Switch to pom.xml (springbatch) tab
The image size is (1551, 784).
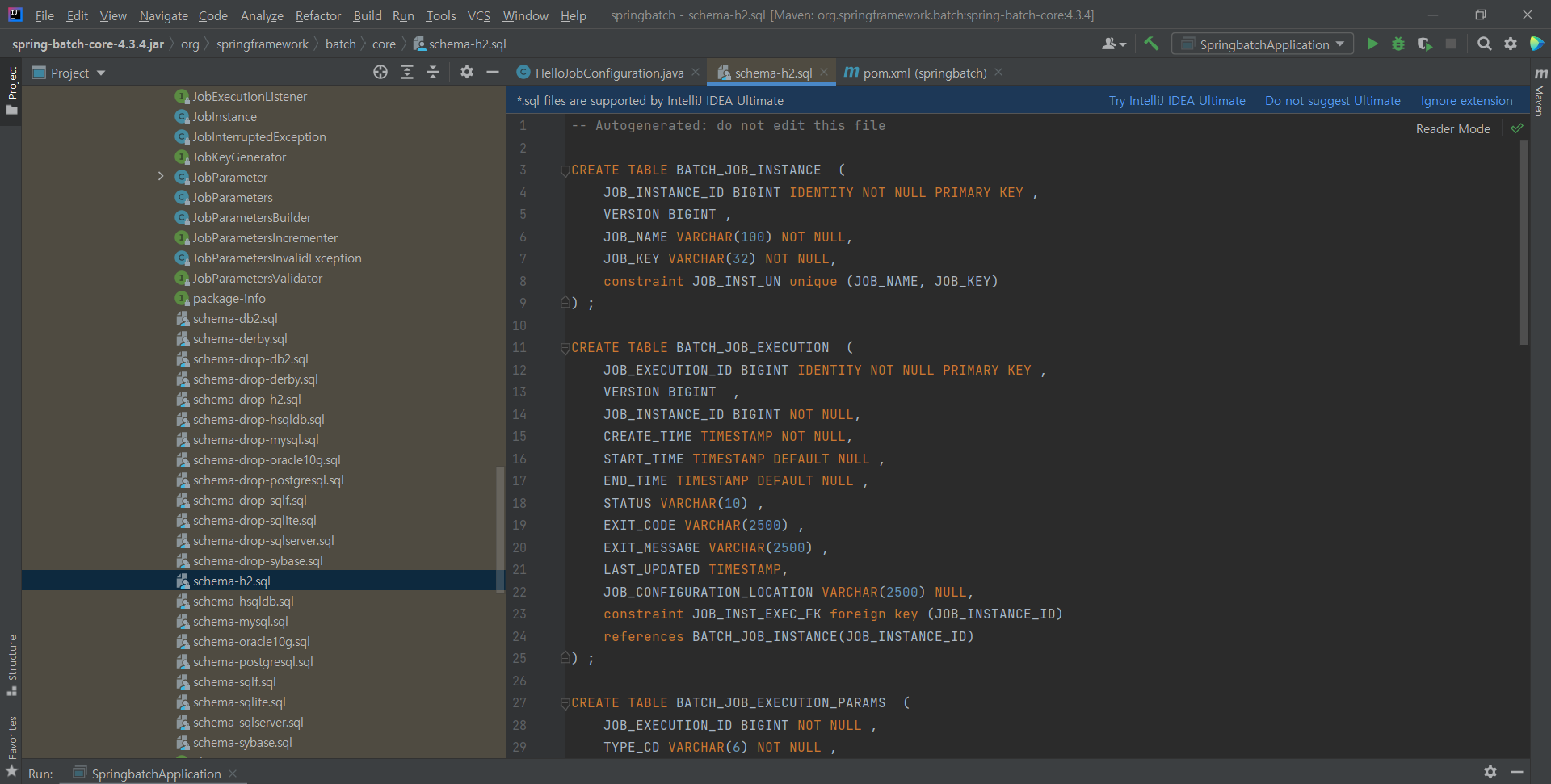pos(917,73)
